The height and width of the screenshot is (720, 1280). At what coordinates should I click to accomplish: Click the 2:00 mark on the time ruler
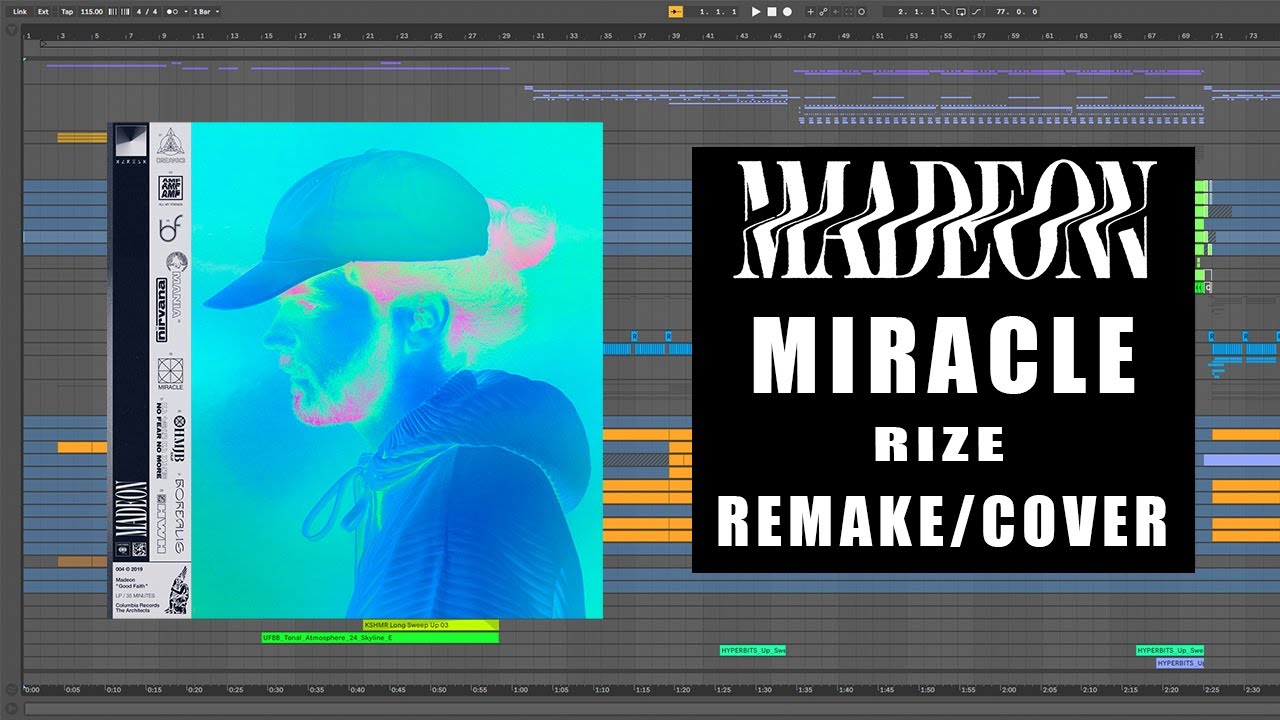click(x=1011, y=689)
